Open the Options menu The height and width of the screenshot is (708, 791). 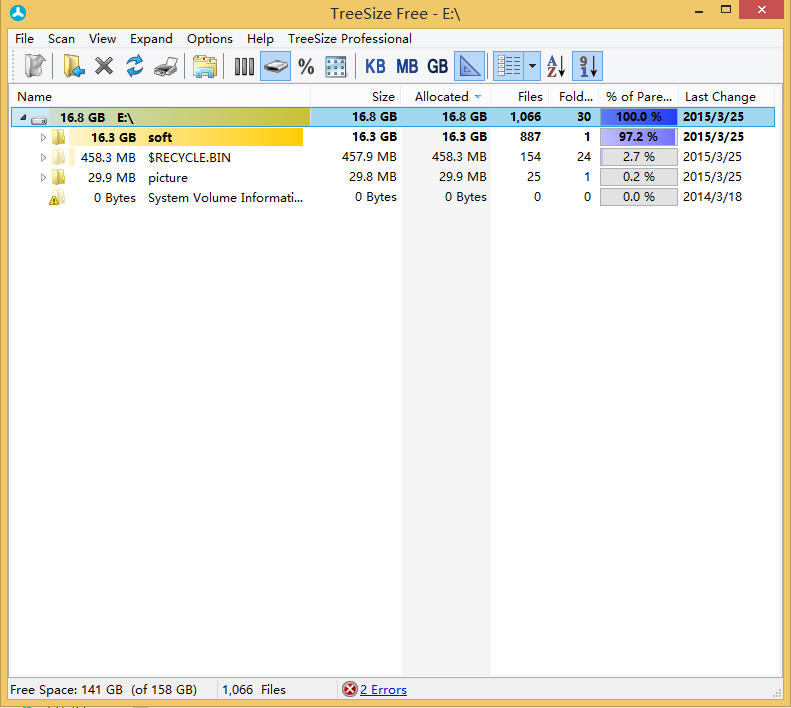(210, 39)
